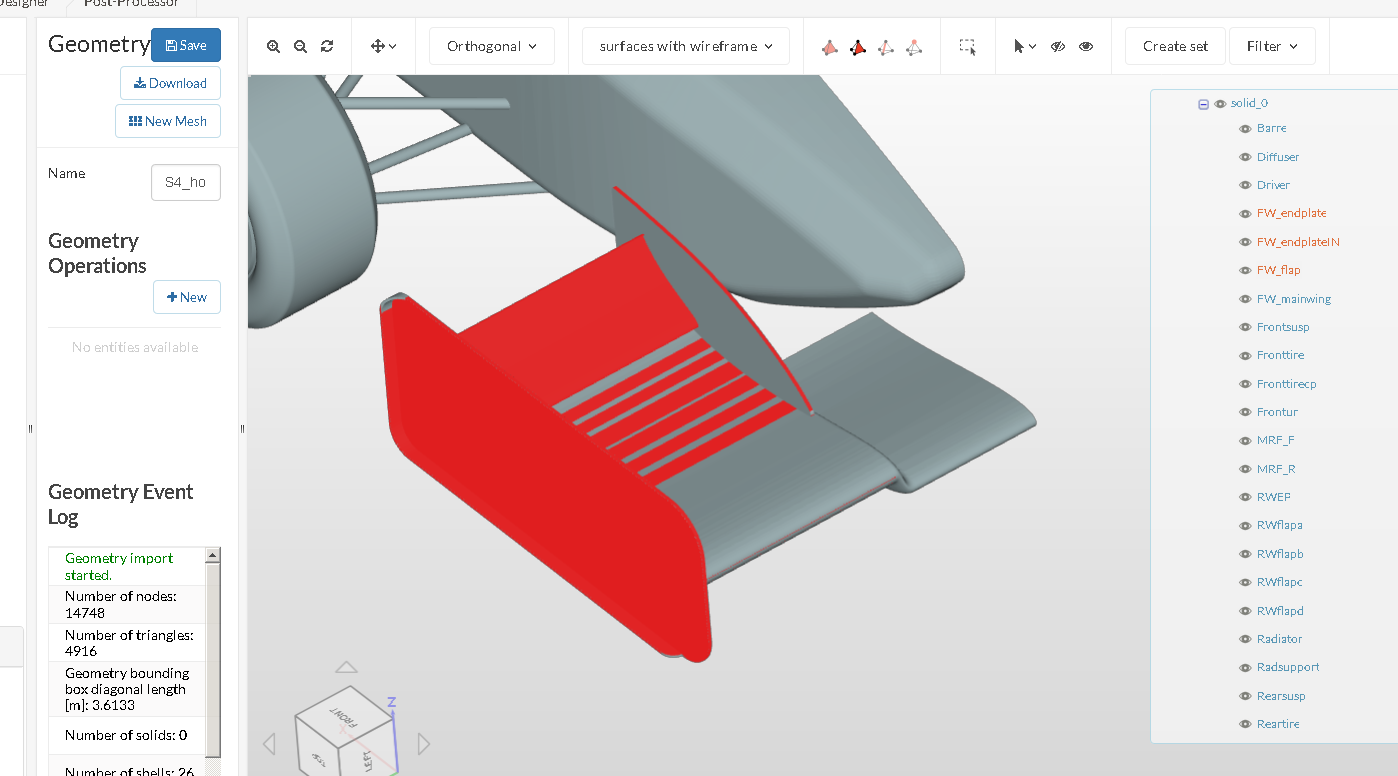Open the cursor pick mode dropdown

[1025, 46]
